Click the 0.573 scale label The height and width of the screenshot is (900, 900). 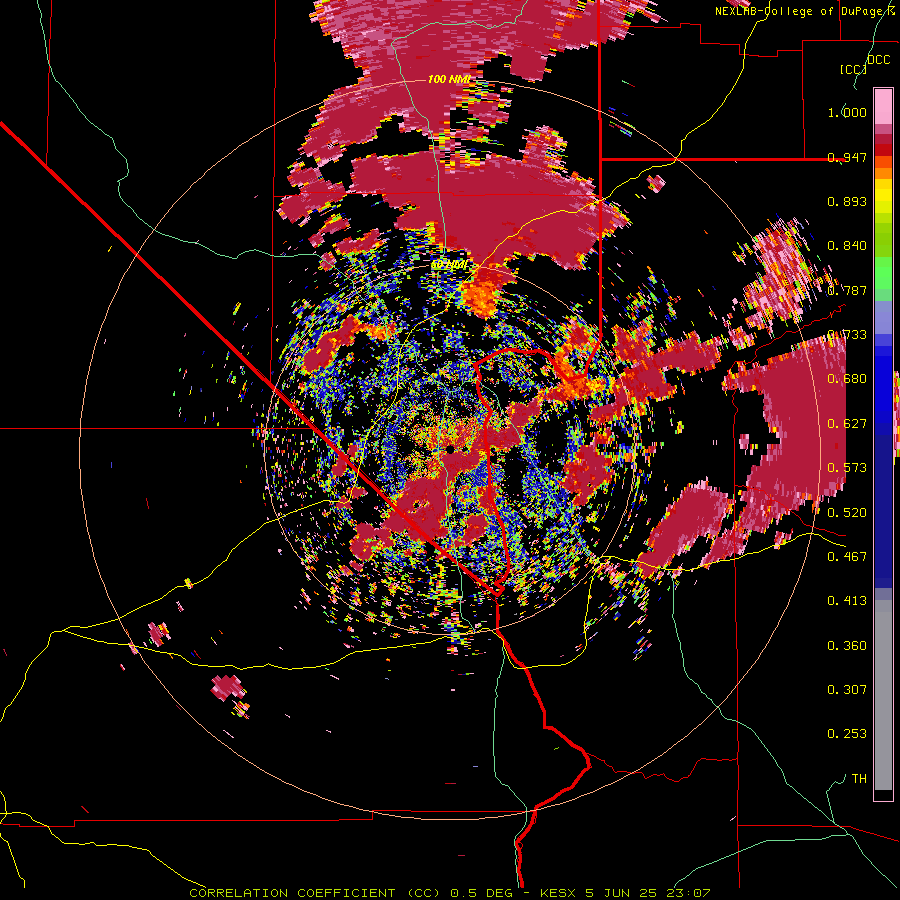pyautogui.click(x=847, y=468)
